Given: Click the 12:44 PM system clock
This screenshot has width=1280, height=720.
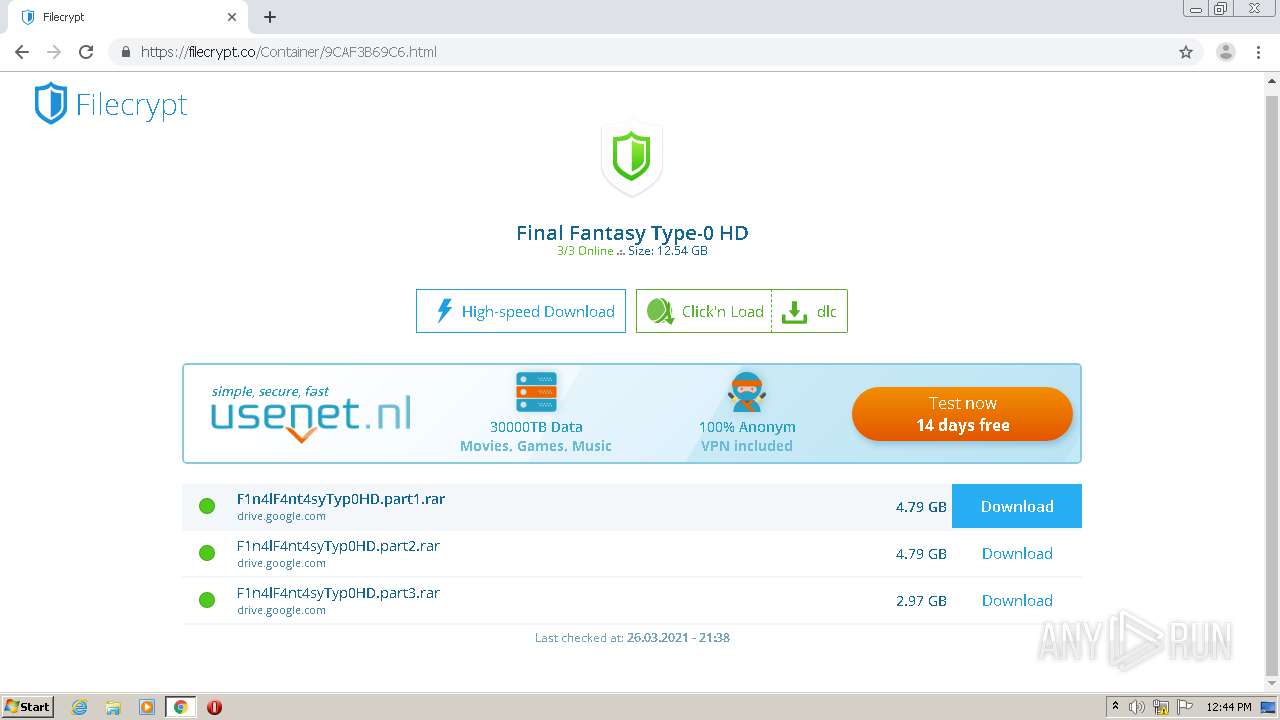Looking at the screenshot, I should 1229,707.
